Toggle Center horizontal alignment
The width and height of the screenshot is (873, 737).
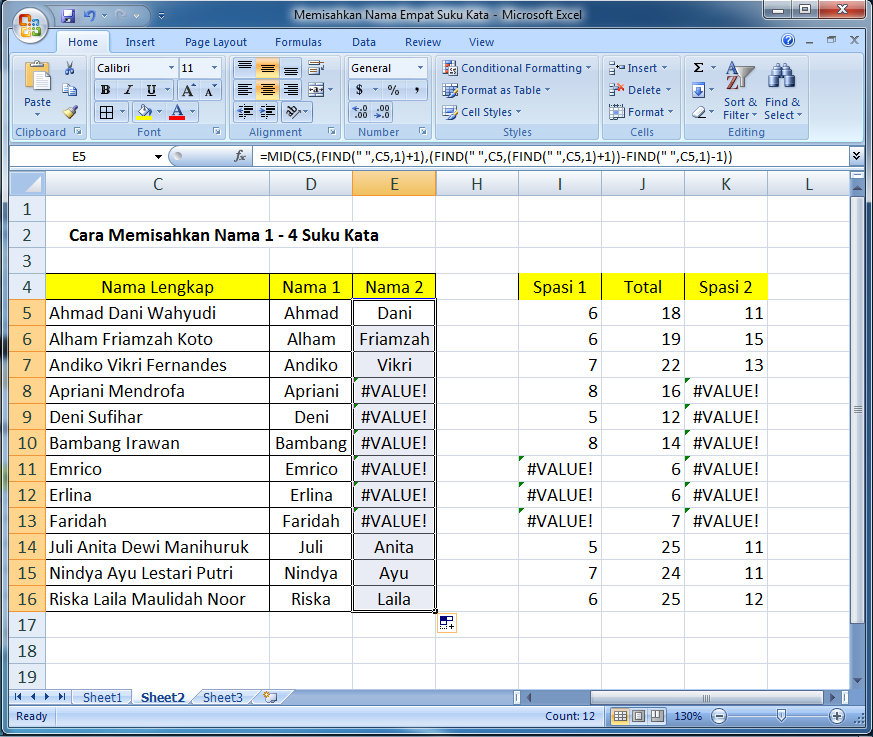(x=268, y=90)
